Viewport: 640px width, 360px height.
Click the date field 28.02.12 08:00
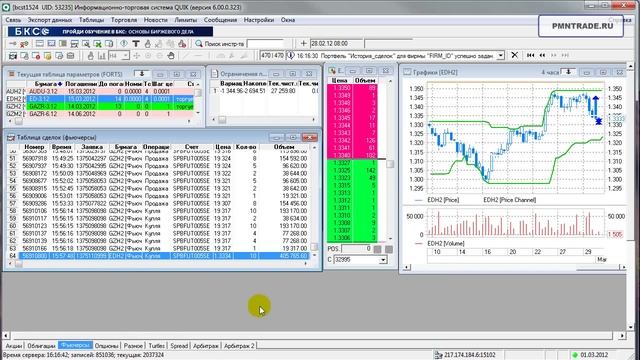336,43
